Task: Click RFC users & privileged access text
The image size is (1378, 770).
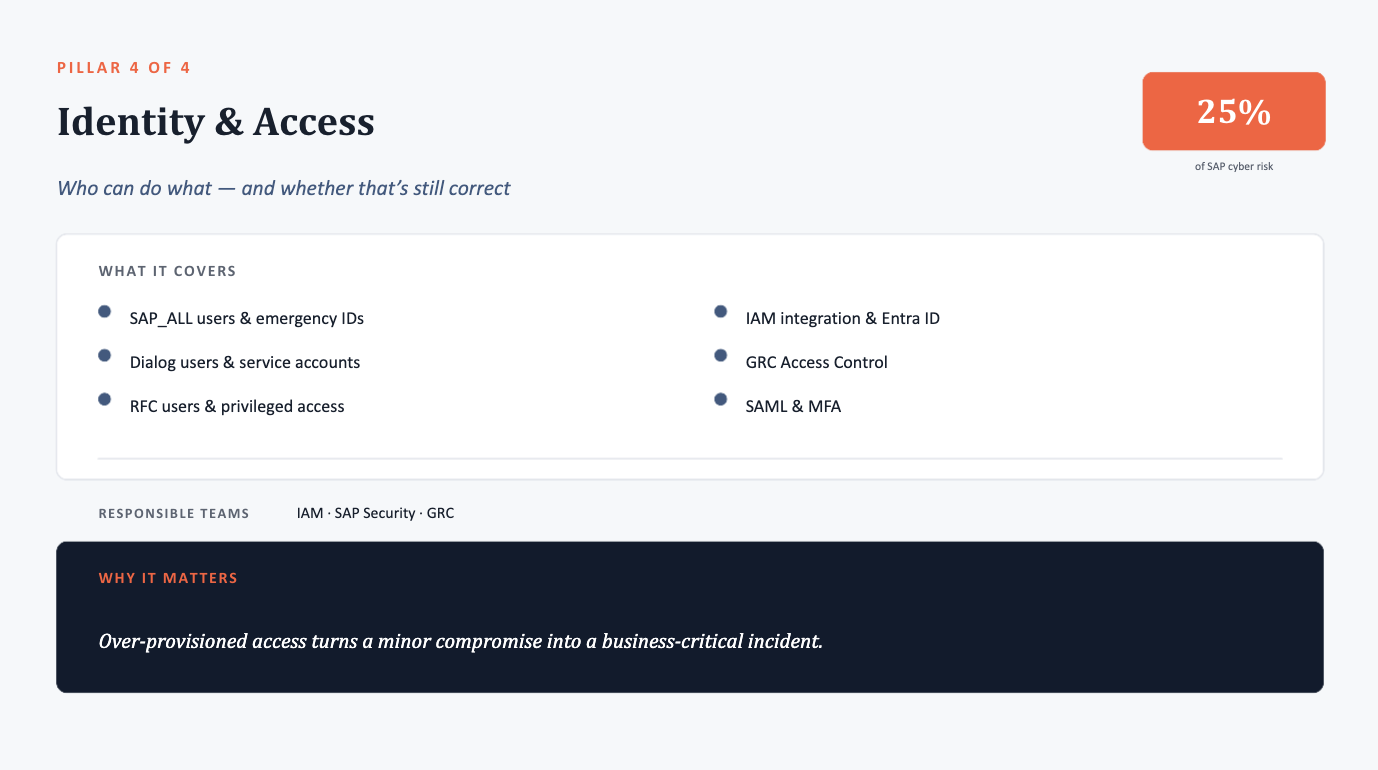Action: 237,407
